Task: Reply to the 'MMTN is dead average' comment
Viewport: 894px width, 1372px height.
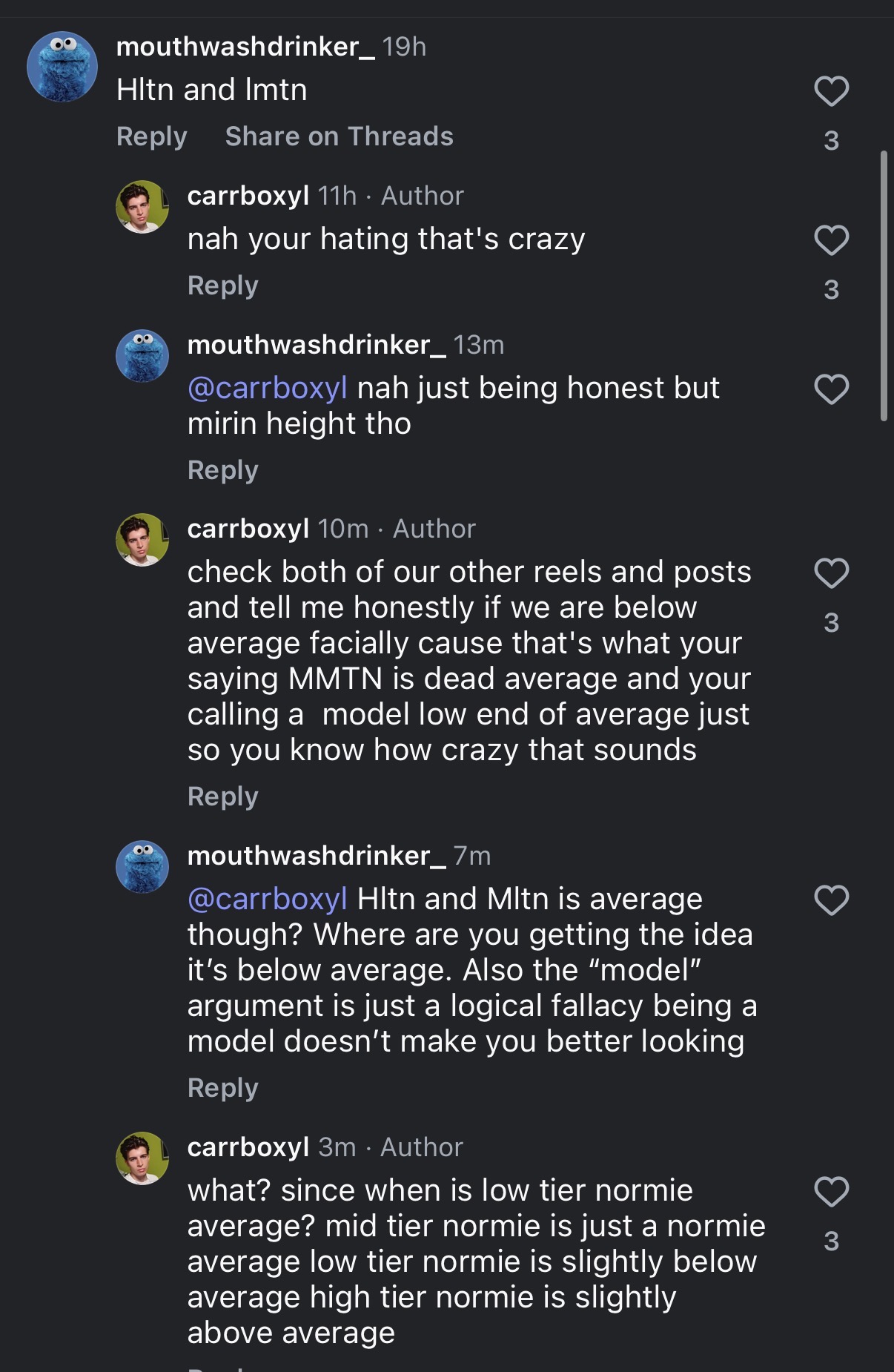Action: tap(222, 797)
